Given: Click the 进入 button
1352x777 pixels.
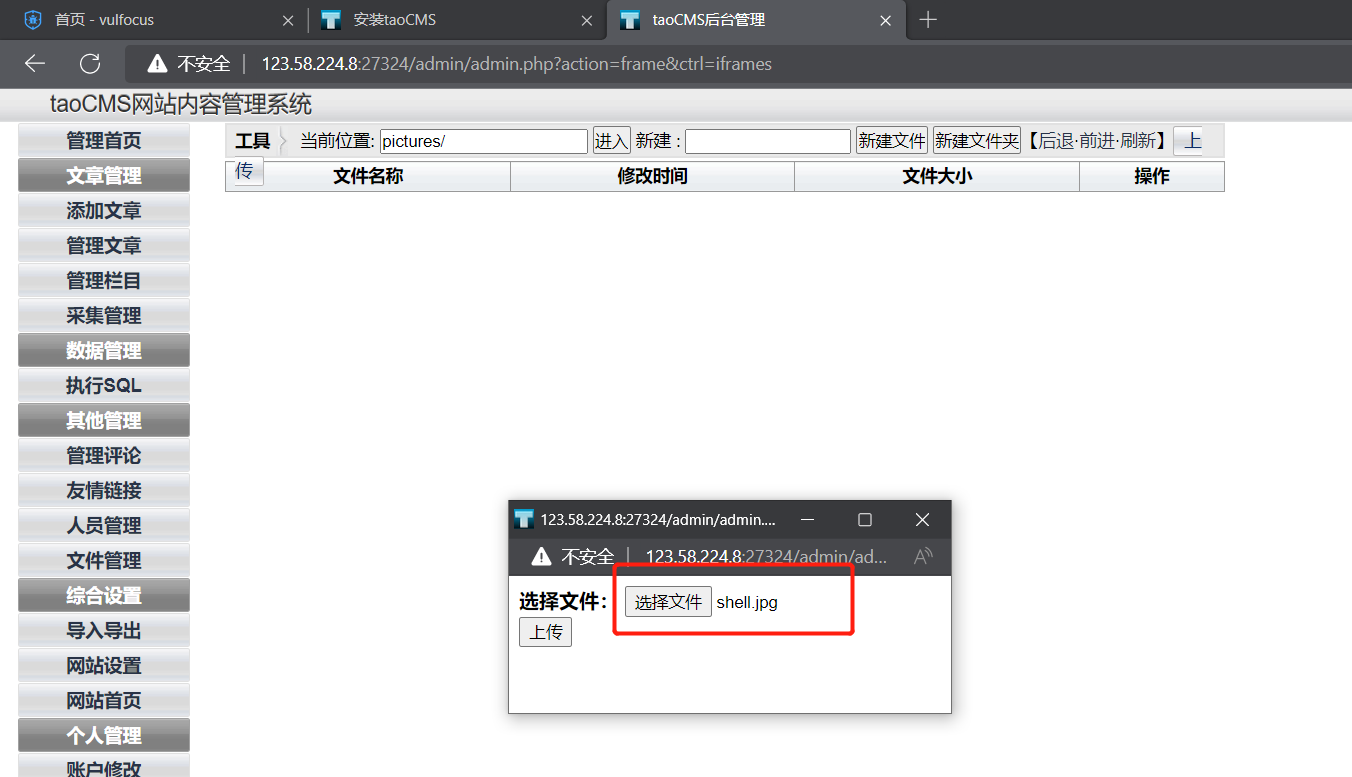Looking at the screenshot, I should click(x=612, y=141).
